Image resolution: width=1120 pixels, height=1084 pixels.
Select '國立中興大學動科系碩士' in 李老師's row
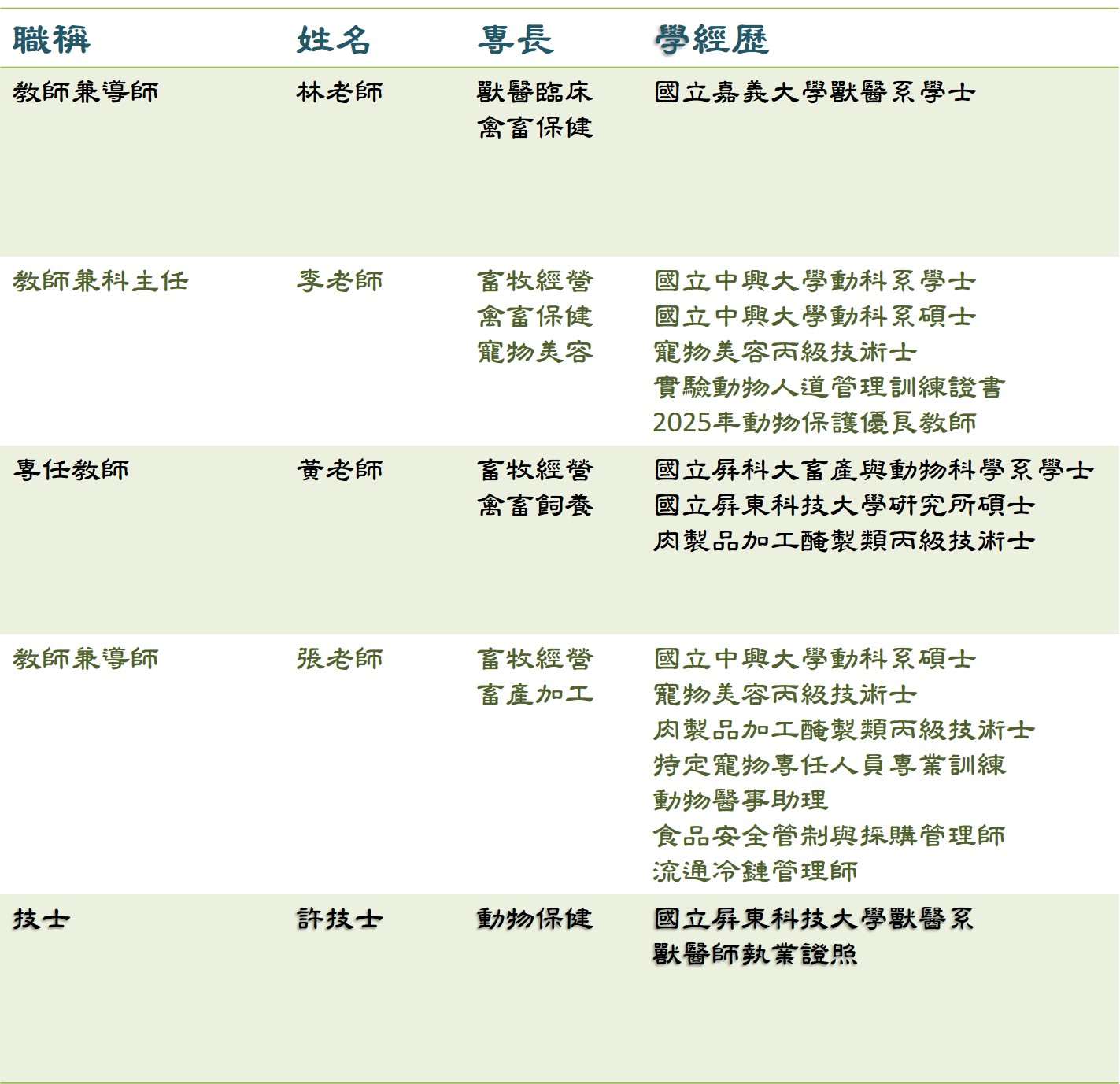pyautogui.click(x=815, y=316)
